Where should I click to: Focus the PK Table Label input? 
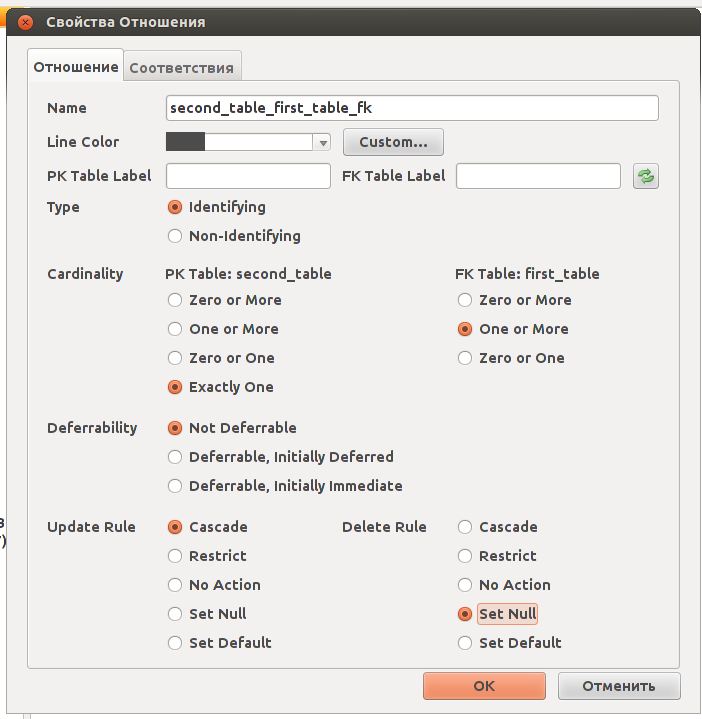point(248,176)
